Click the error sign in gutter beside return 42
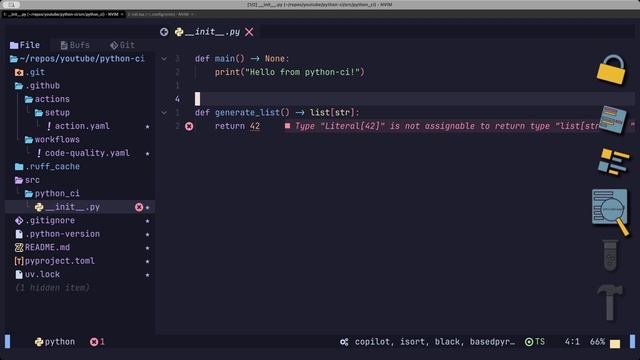Image resolution: width=640 pixels, height=360 pixels. pyautogui.click(x=189, y=126)
